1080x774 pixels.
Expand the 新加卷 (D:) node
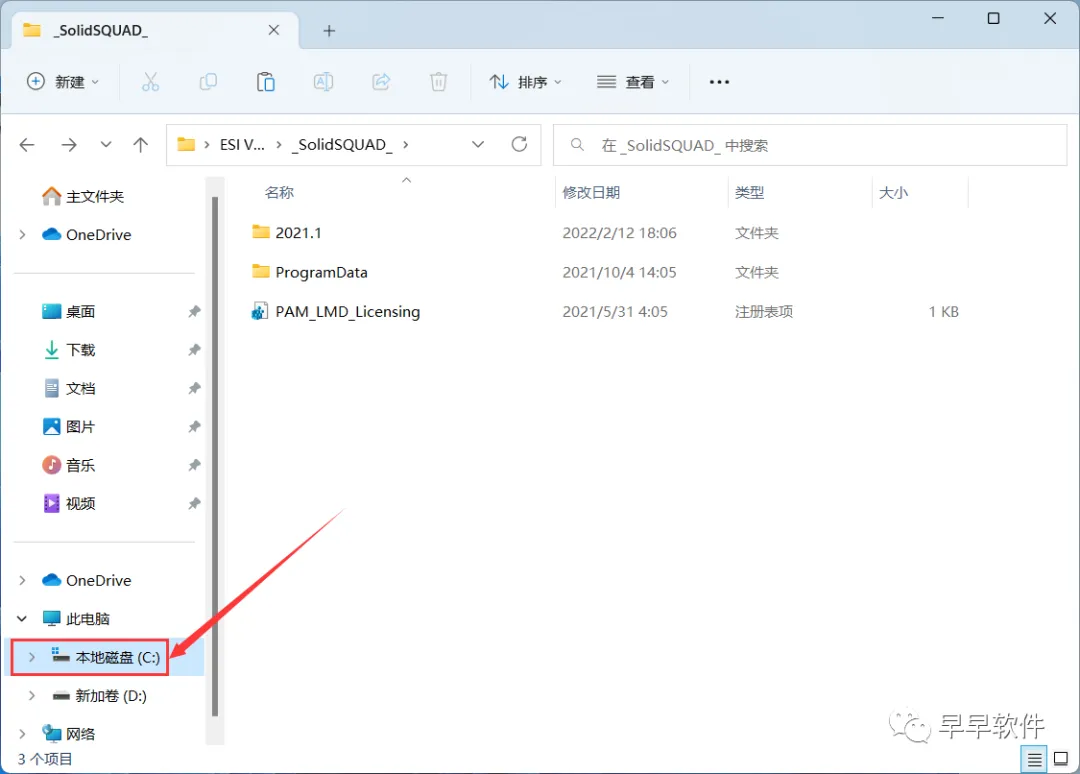32,695
